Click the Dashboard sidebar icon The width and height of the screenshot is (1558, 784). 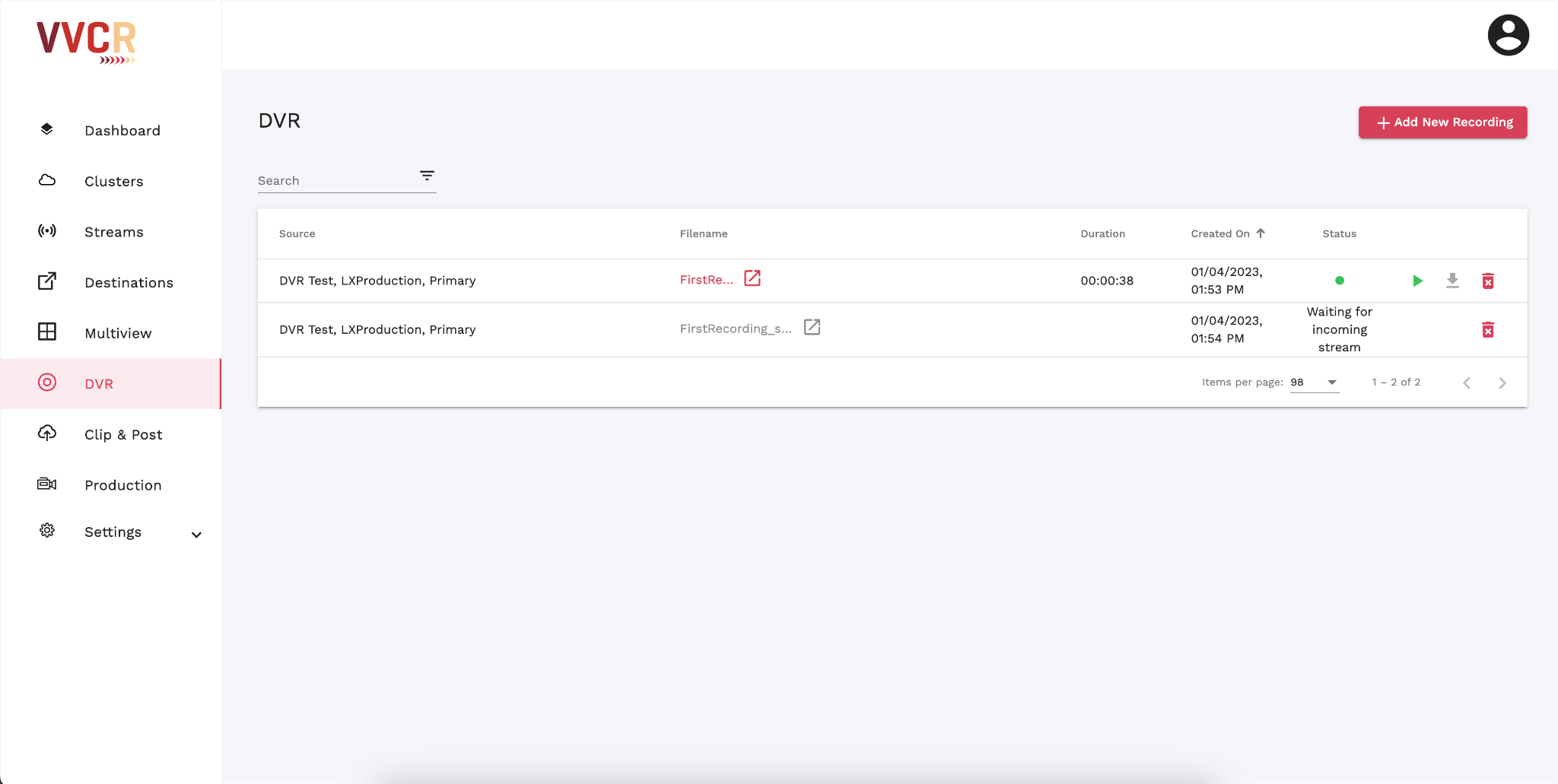pyautogui.click(x=47, y=129)
